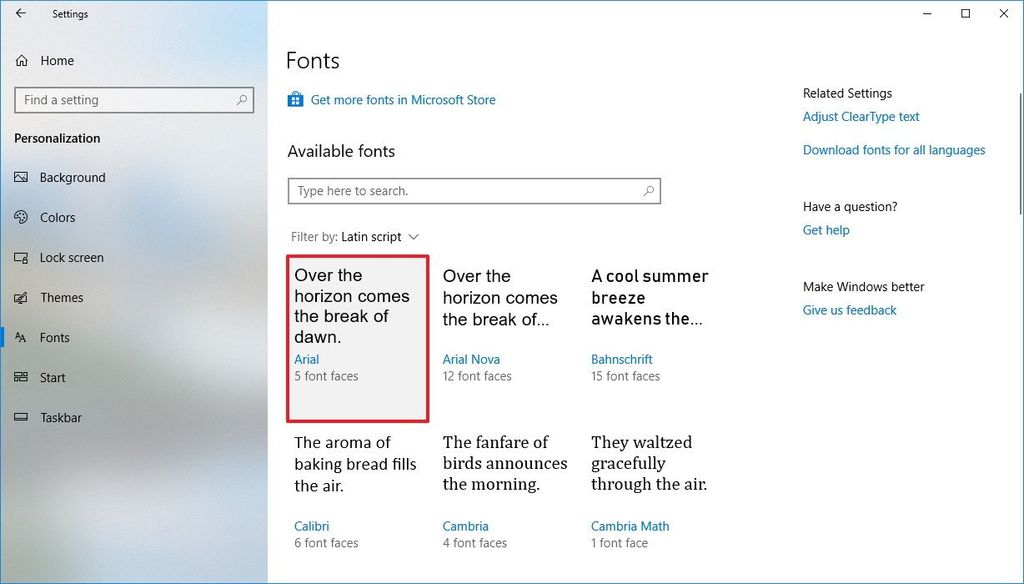Open Adjust ClearType text
The height and width of the screenshot is (584, 1024).
[861, 116]
